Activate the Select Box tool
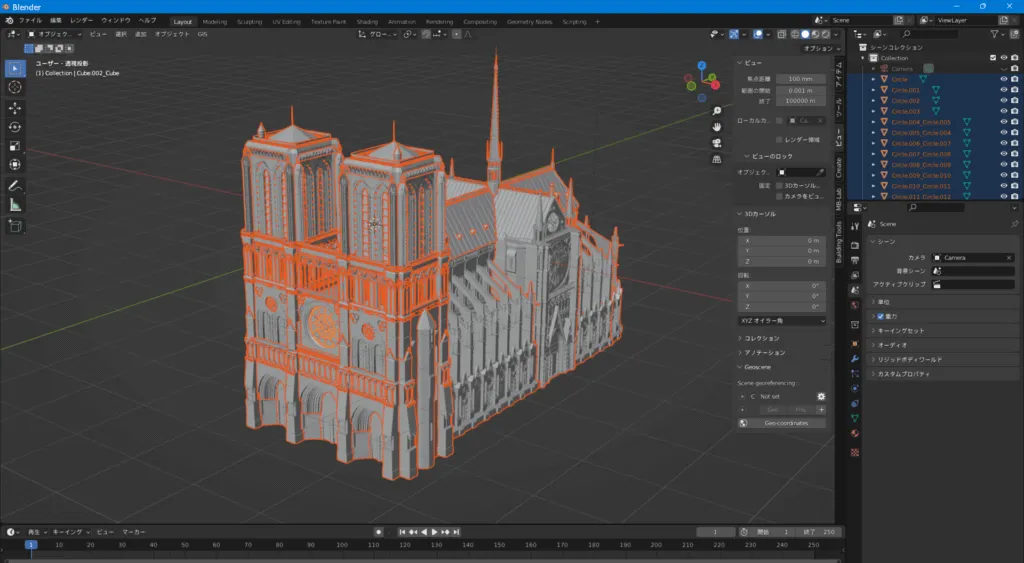 coord(15,68)
